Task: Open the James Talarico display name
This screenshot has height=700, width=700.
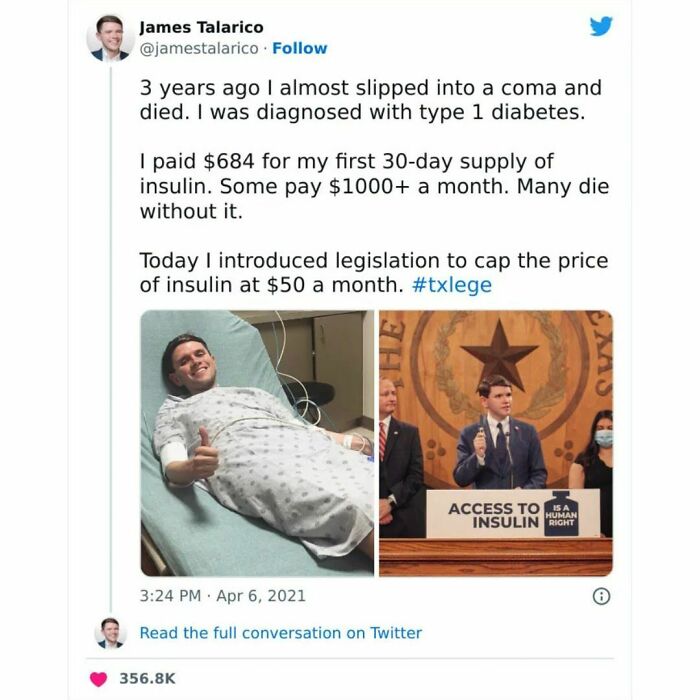Action: pyautogui.click(x=201, y=27)
